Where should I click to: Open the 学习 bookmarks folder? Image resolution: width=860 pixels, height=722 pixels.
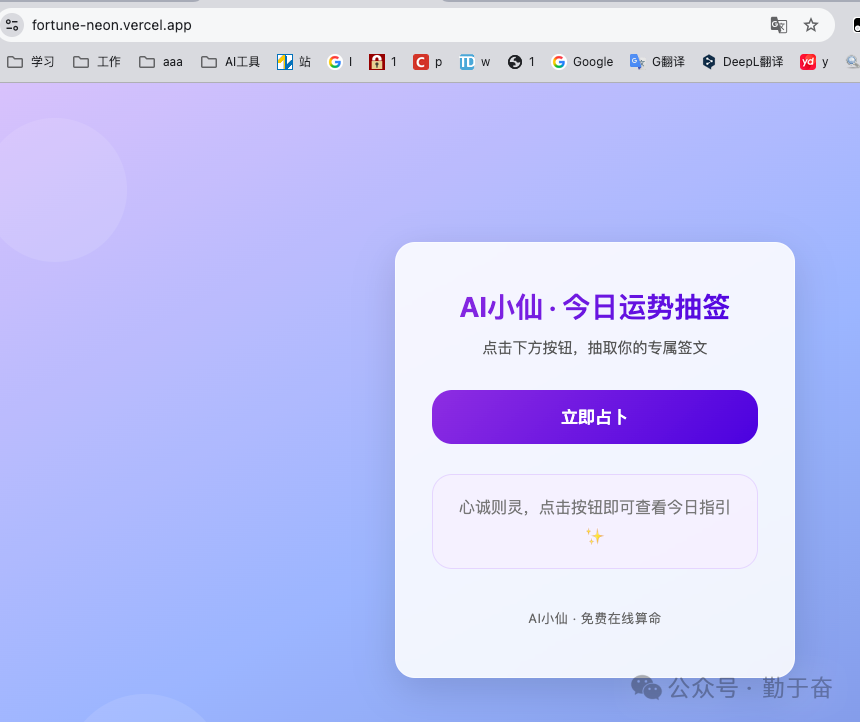[31, 62]
